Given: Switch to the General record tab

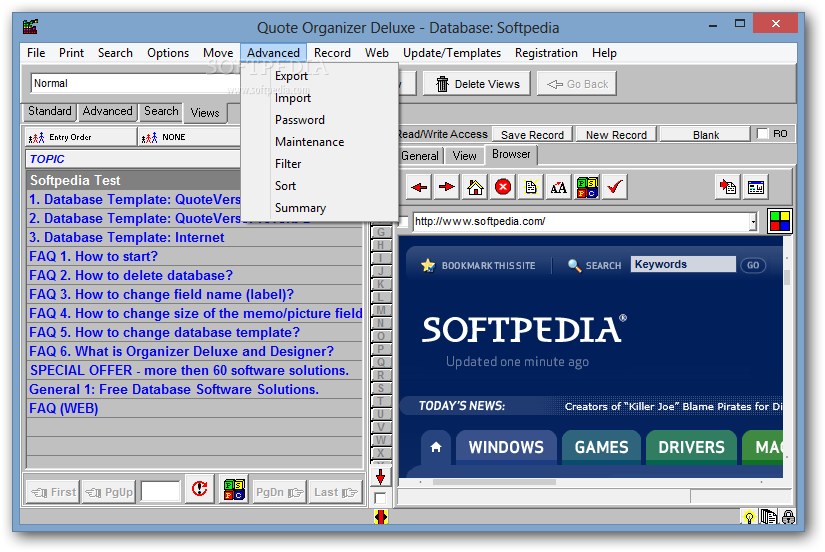Looking at the screenshot, I should [x=419, y=156].
